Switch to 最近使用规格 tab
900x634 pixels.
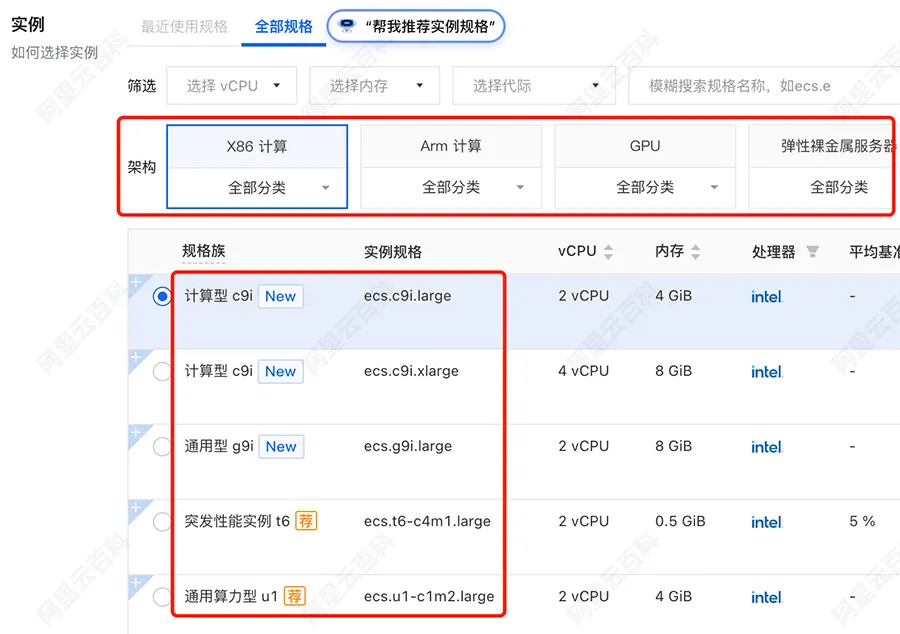[184, 26]
